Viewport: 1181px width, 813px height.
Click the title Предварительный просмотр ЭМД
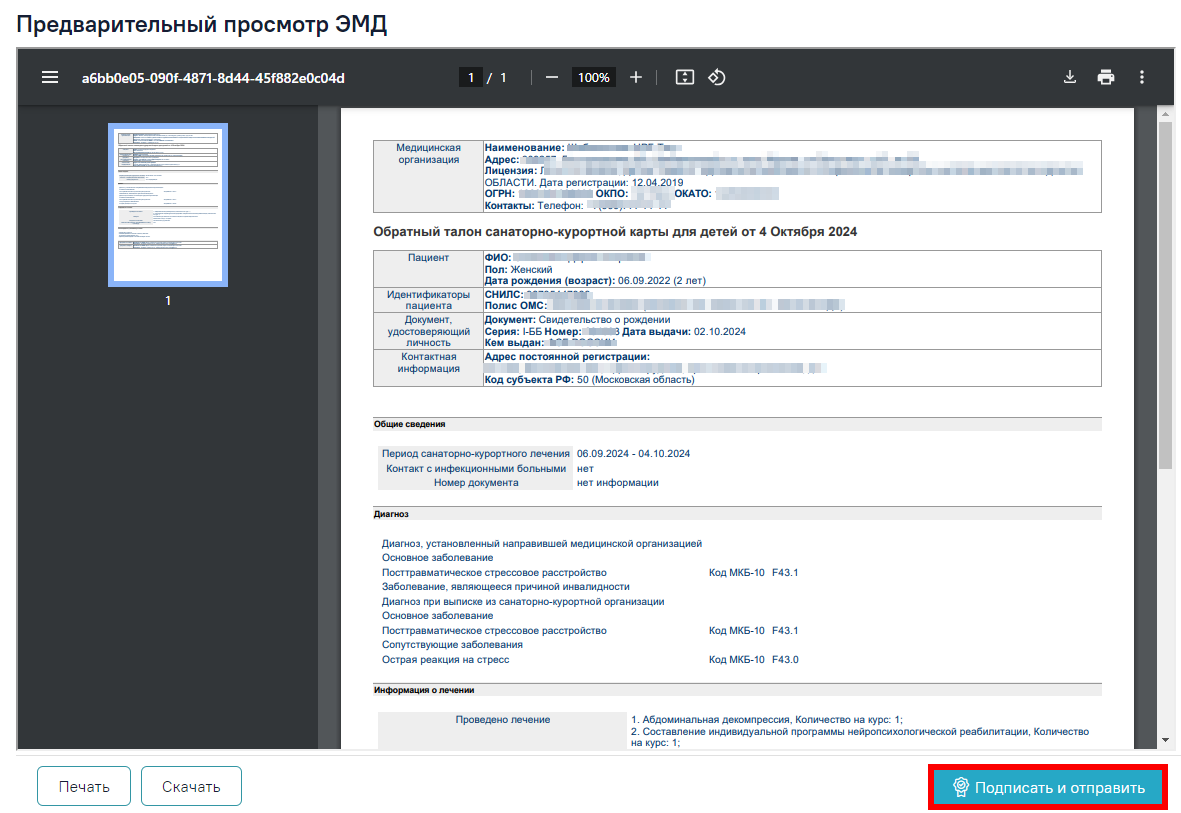point(202,24)
